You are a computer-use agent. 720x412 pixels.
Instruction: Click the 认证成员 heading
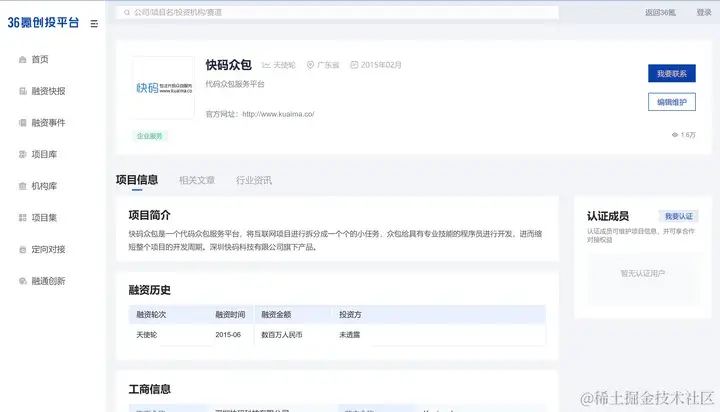click(608, 216)
